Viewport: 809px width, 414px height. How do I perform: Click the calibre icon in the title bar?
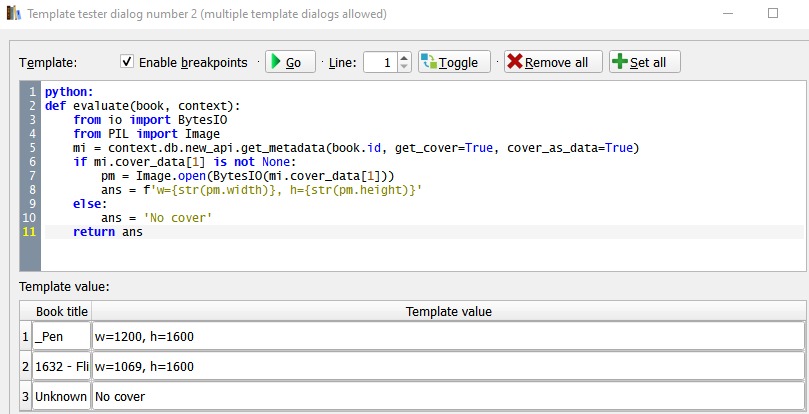coord(14,14)
